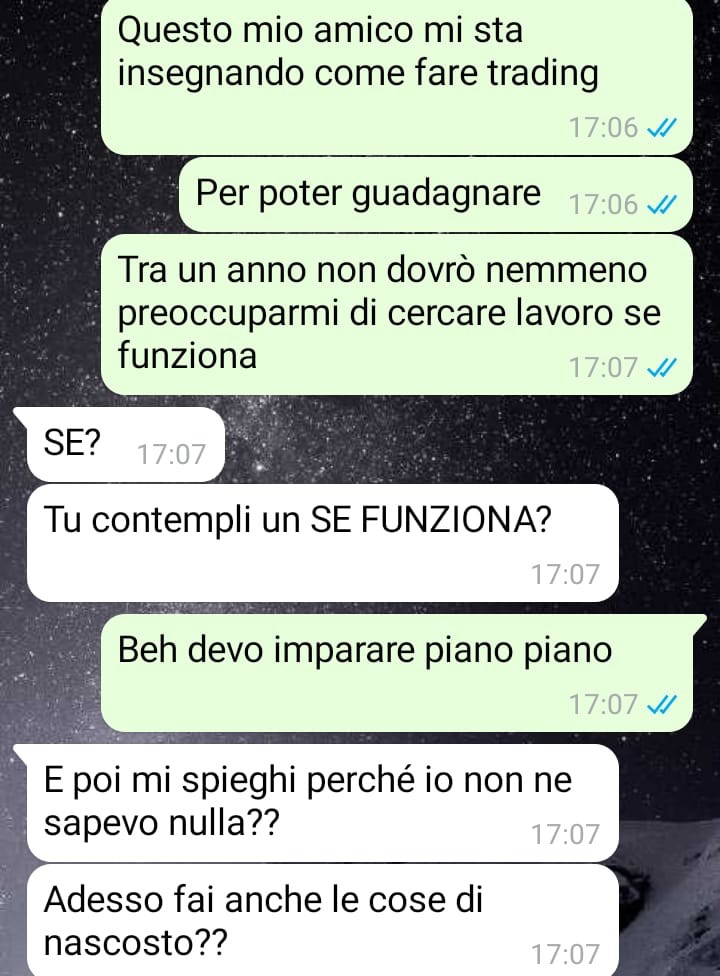
Task: Click the 17:06 timestamp on the trading message
Action: coord(604,128)
